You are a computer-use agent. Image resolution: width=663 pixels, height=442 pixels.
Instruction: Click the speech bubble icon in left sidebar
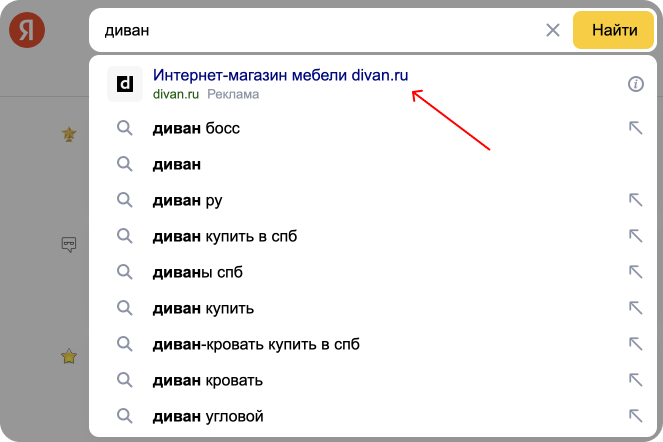pyautogui.click(x=69, y=244)
